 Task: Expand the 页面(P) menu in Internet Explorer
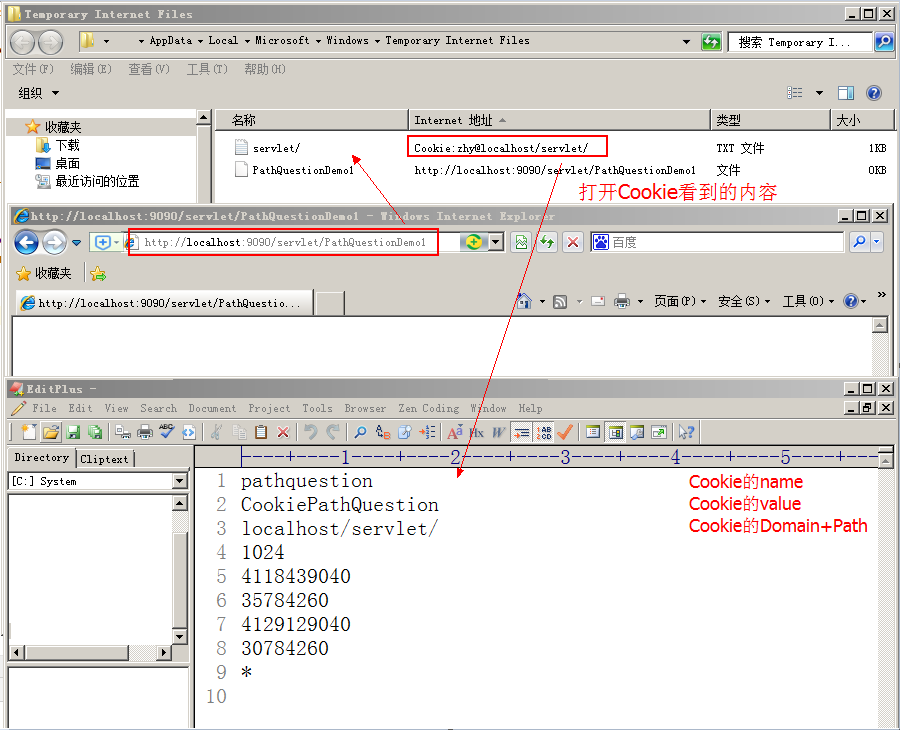pos(680,301)
